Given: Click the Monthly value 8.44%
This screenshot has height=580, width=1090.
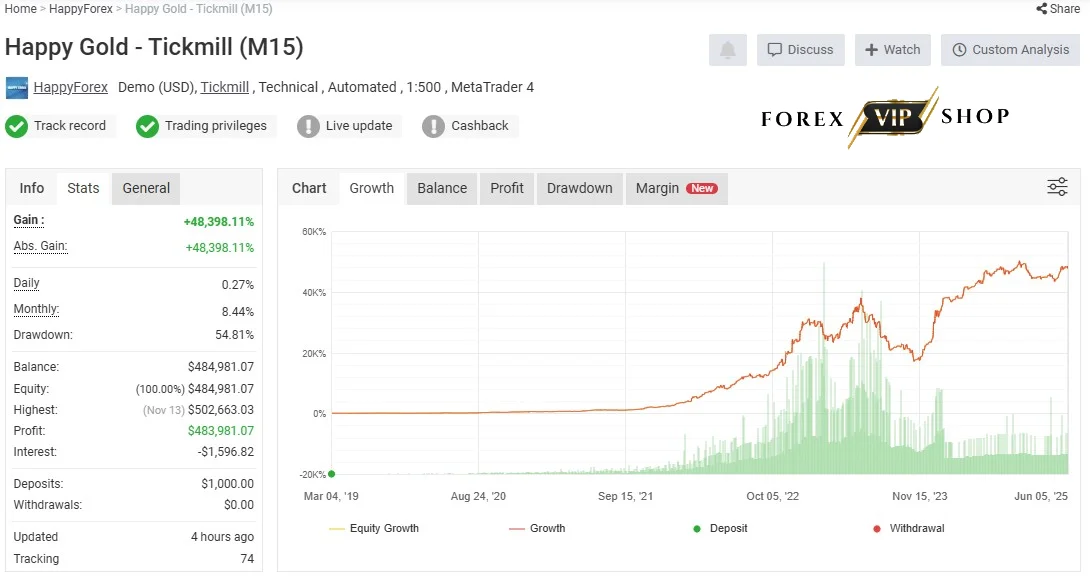Looking at the screenshot, I should tap(238, 312).
